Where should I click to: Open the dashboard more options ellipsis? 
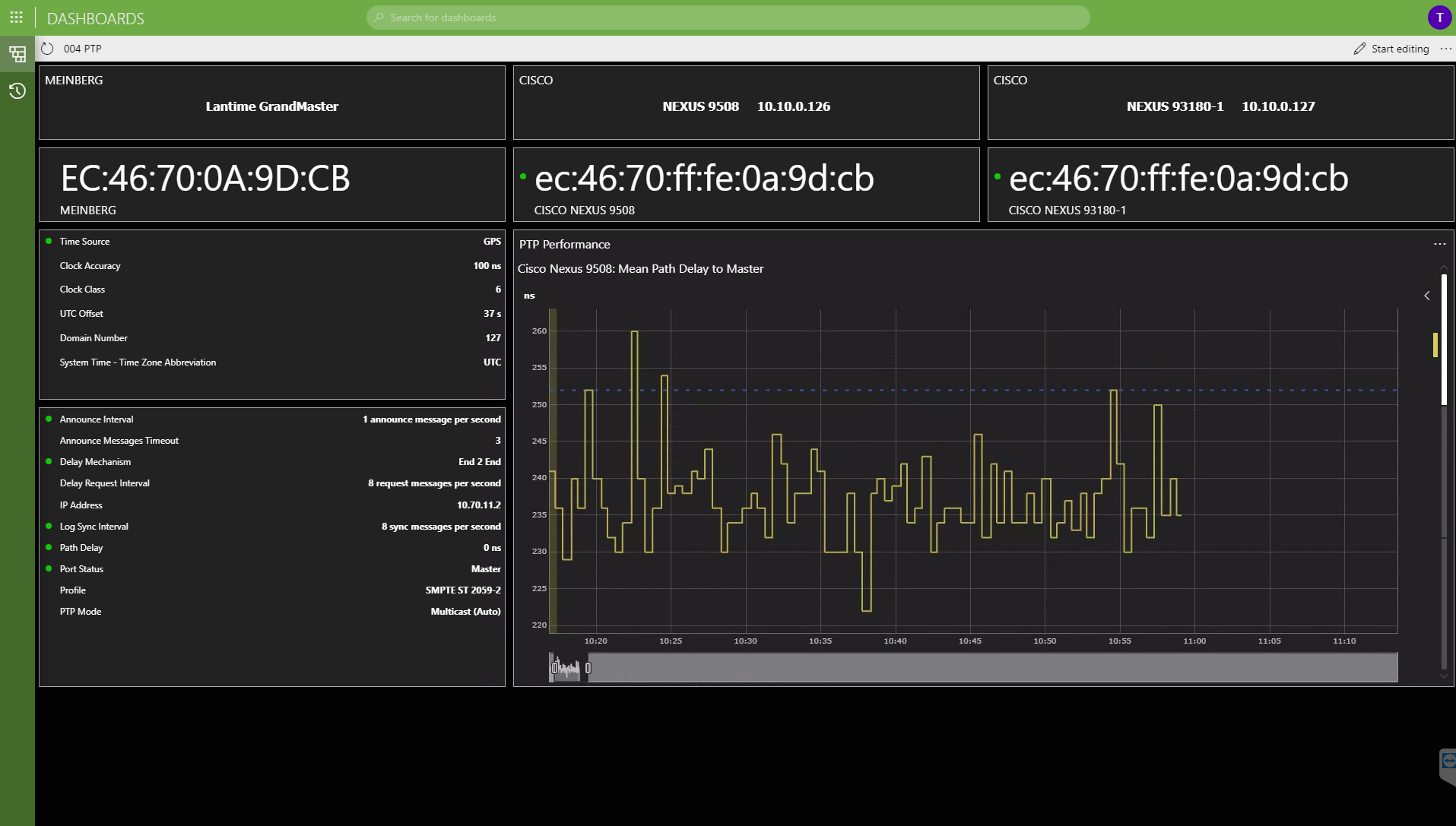pos(1445,49)
